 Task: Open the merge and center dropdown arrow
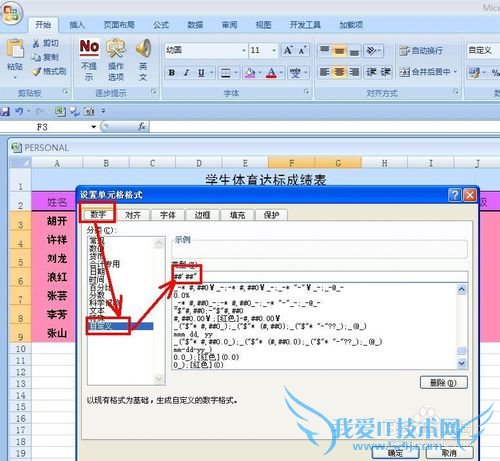[x=455, y=72]
